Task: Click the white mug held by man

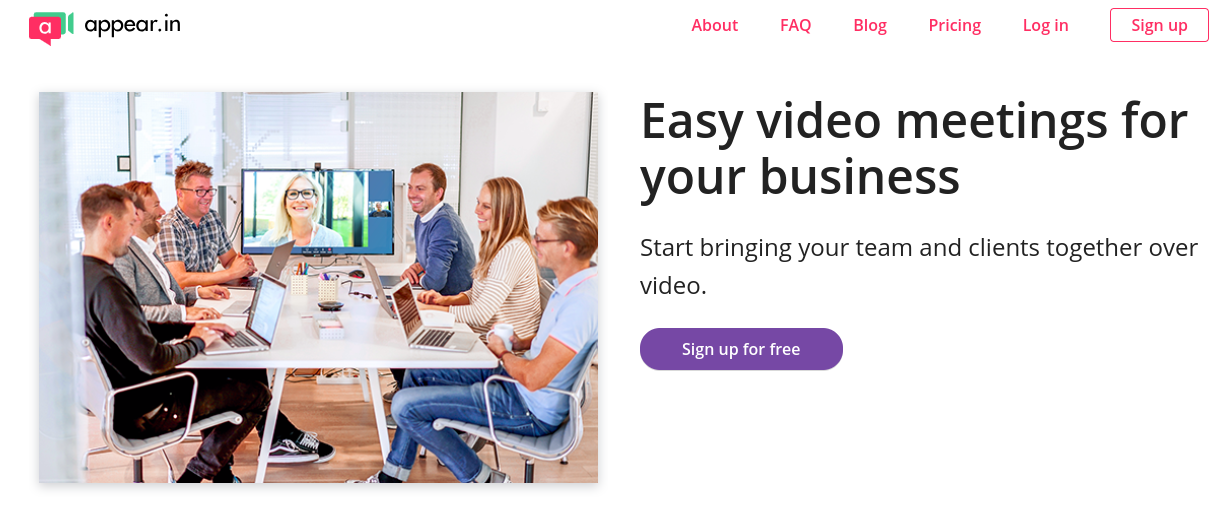Action: point(501,336)
